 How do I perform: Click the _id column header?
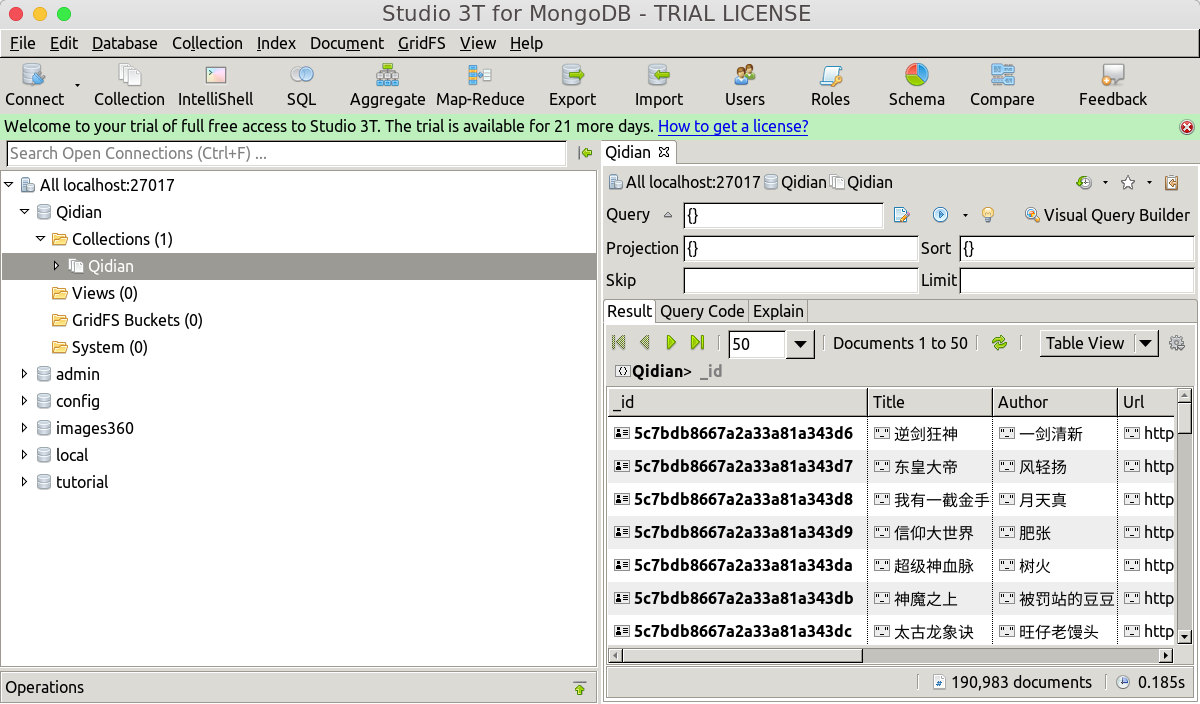point(737,402)
